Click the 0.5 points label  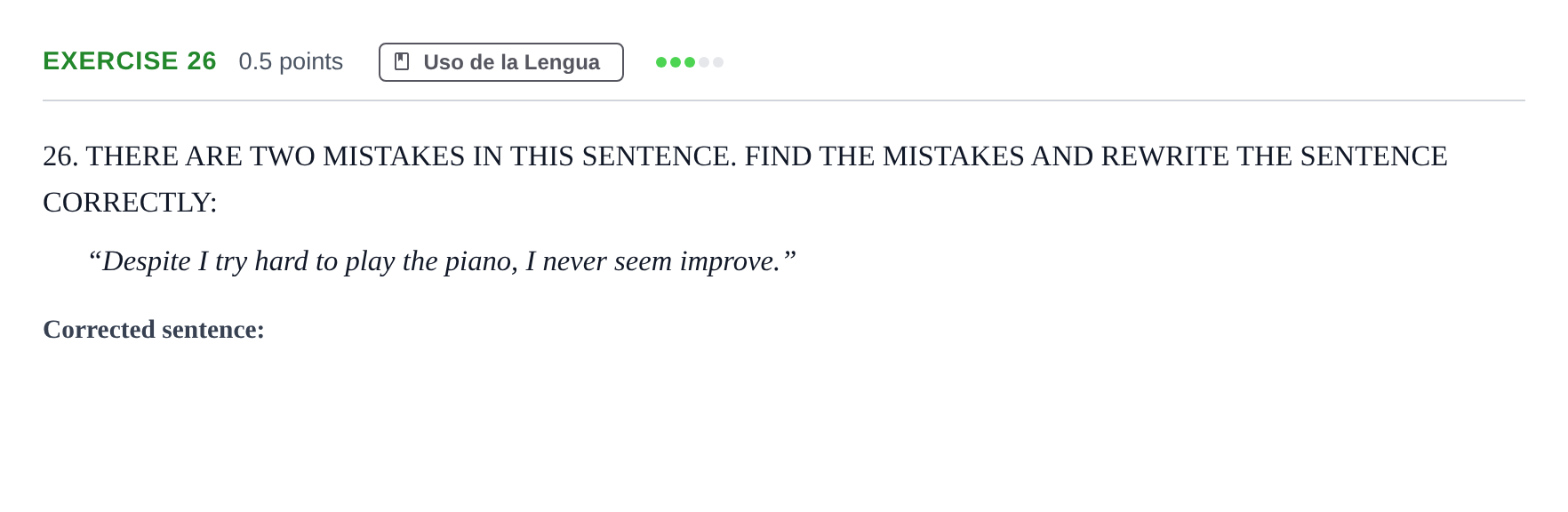pos(291,61)
